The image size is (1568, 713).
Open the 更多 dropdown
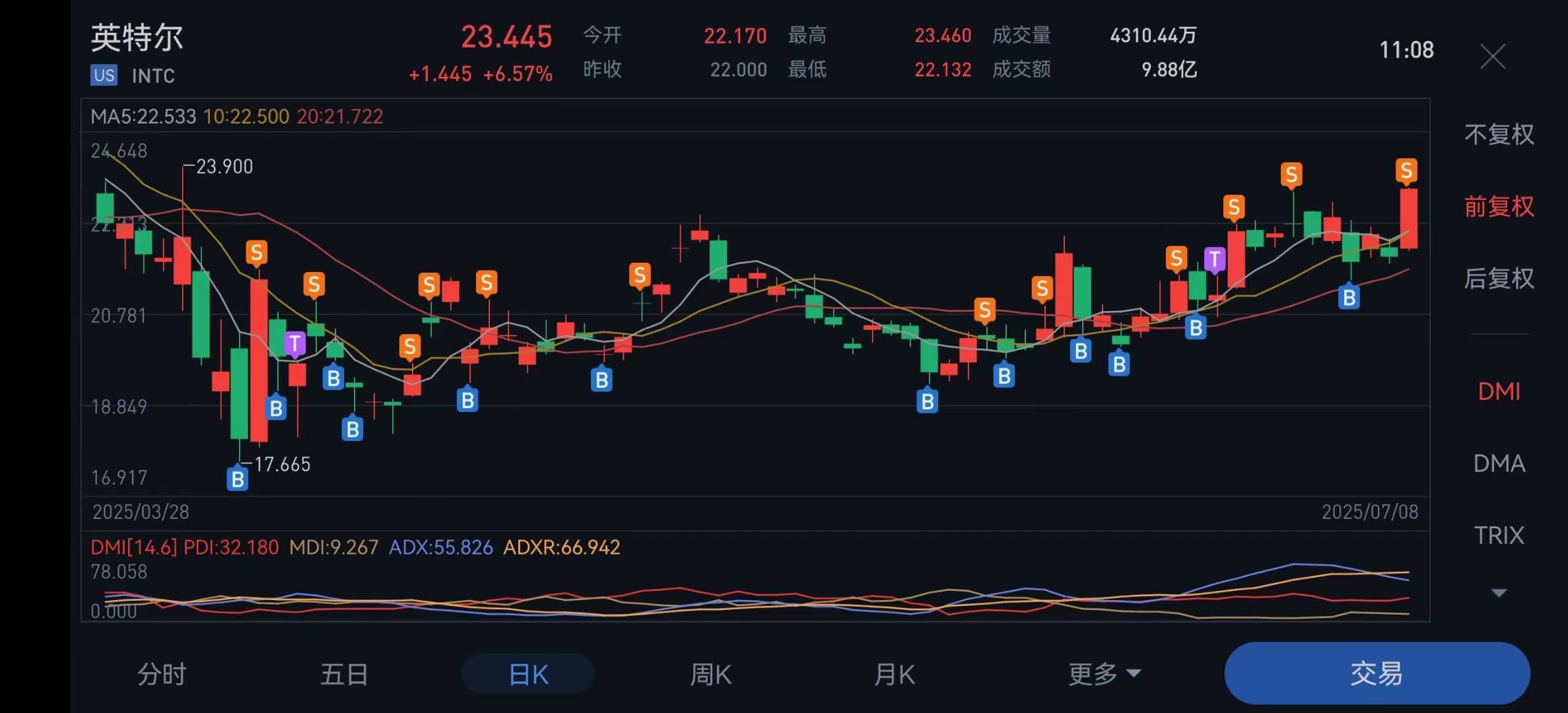click(1105, 674)
